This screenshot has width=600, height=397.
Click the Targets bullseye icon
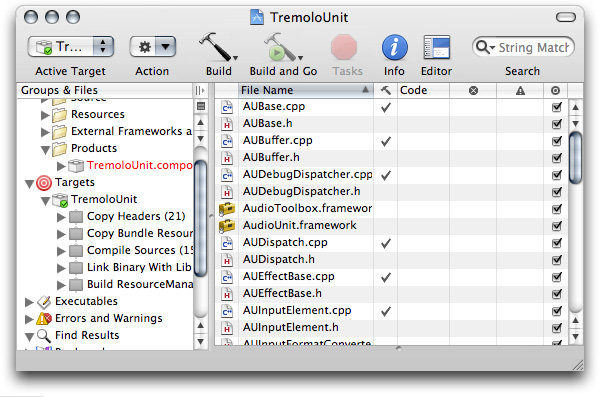44,183
